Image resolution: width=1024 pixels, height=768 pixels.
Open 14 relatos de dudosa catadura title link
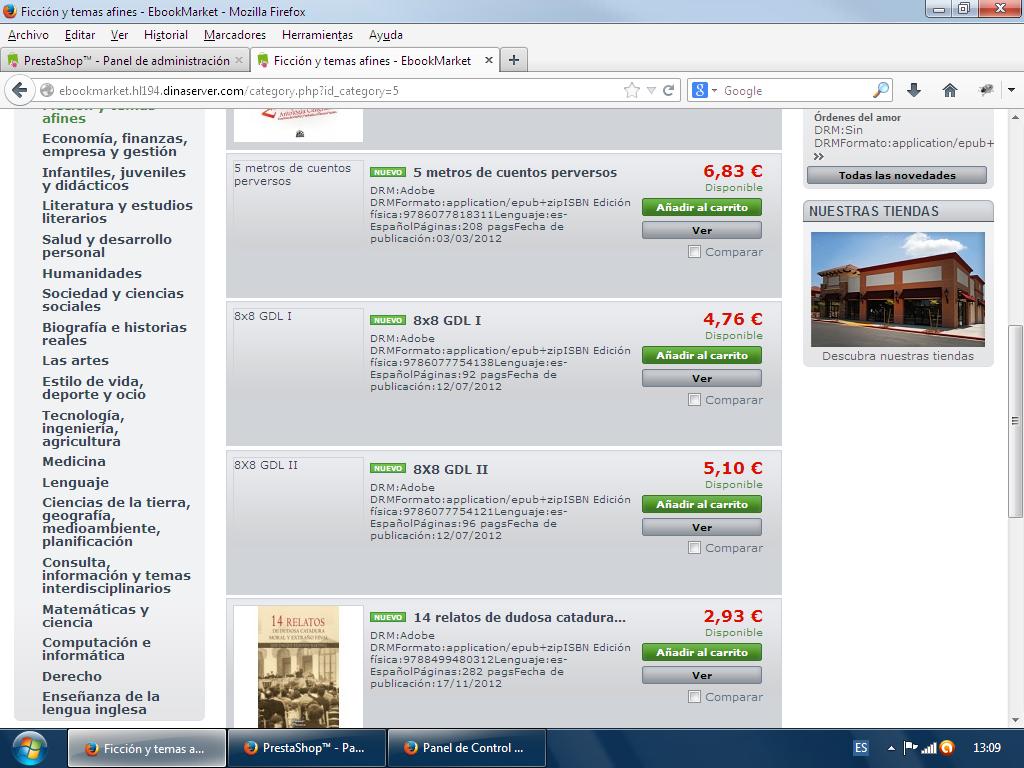click(519, 617)
